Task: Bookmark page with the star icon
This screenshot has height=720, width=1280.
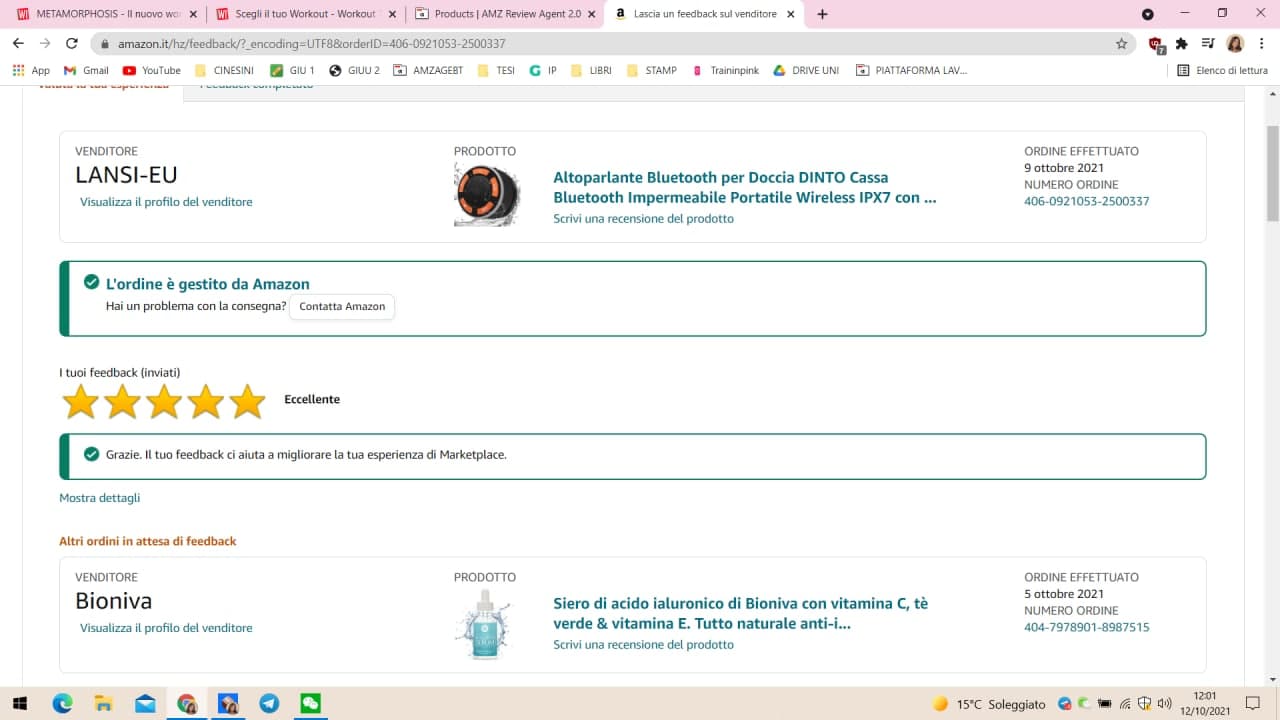Action: click(1121, 44)
